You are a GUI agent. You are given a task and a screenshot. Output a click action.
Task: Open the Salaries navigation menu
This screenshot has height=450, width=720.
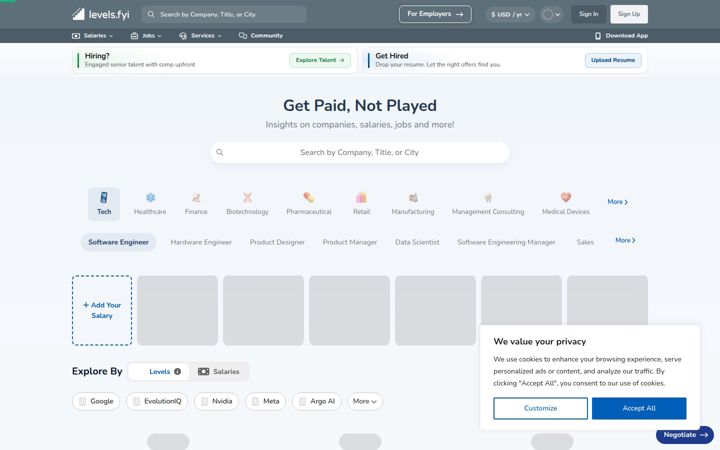point(92,36)
